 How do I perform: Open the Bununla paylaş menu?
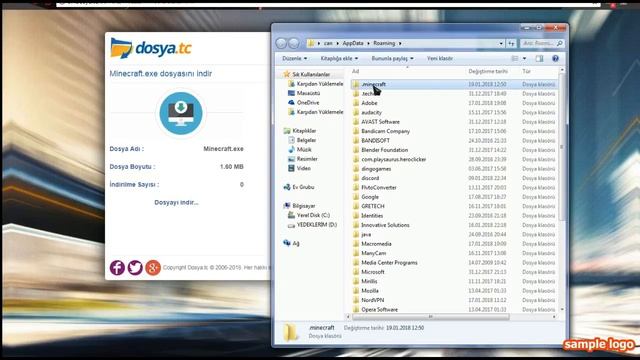[392, 59]
